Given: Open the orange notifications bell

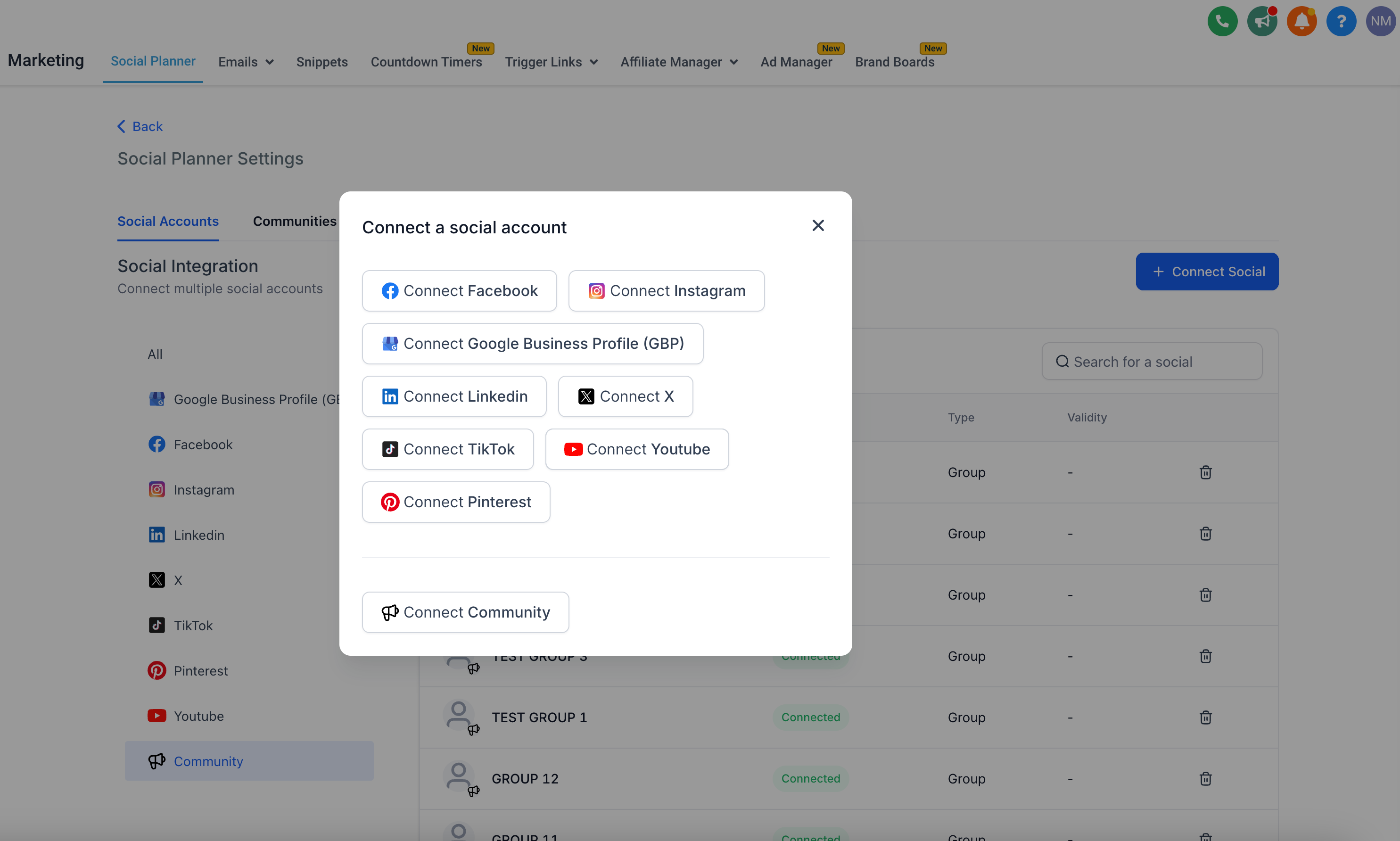Looking at the screenshot, I should (1301, 22).
